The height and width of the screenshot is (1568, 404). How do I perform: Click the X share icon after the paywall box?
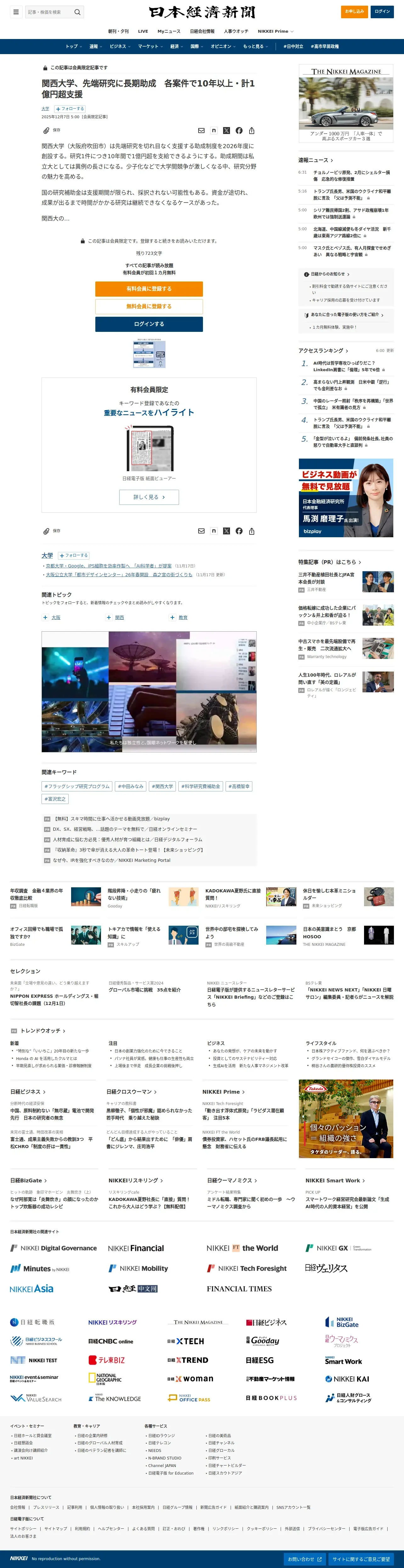tap(226, 531)
